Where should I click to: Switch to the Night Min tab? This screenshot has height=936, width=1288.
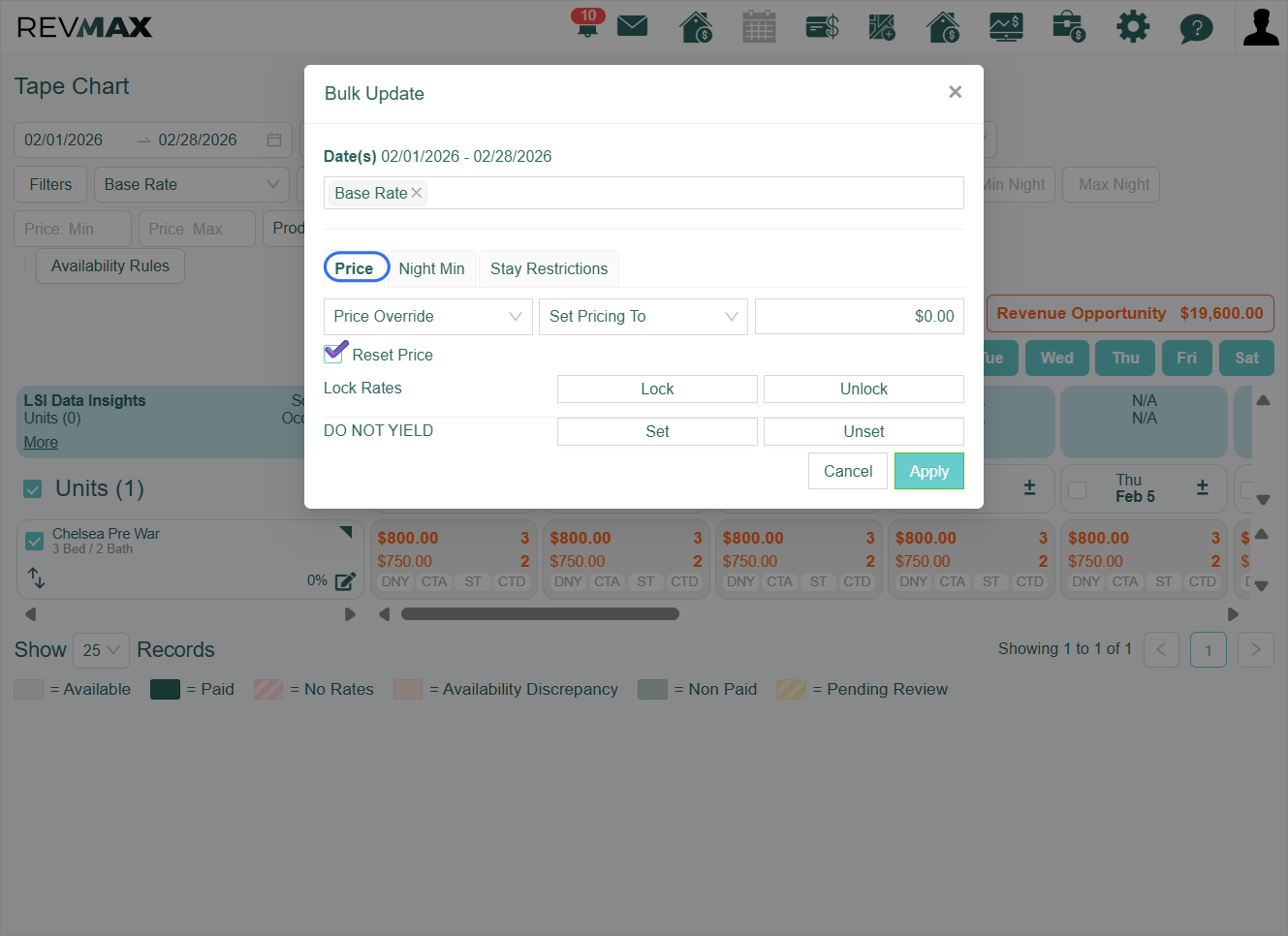tap(431, 269)
